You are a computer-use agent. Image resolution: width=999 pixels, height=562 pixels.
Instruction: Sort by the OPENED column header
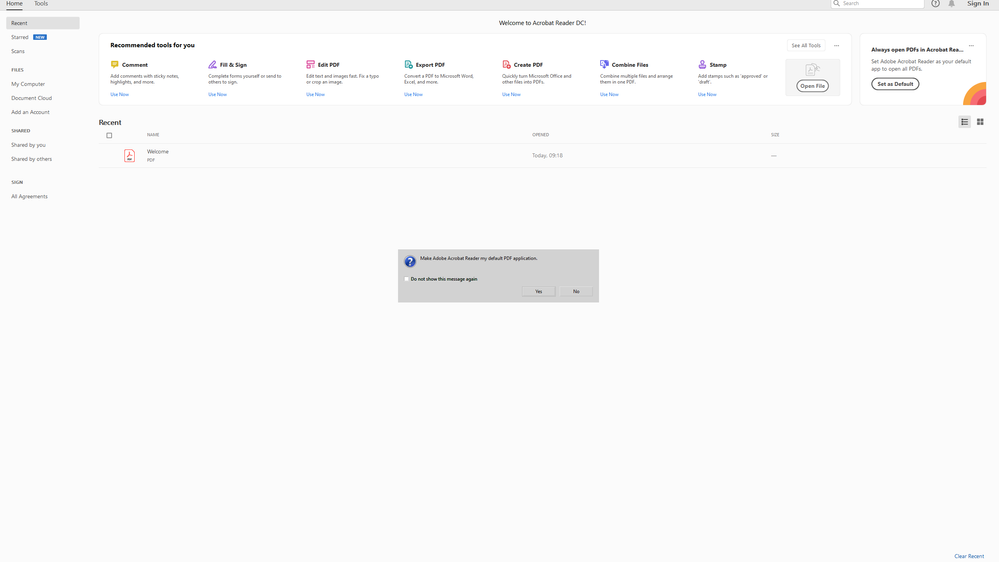coord(540,134)
